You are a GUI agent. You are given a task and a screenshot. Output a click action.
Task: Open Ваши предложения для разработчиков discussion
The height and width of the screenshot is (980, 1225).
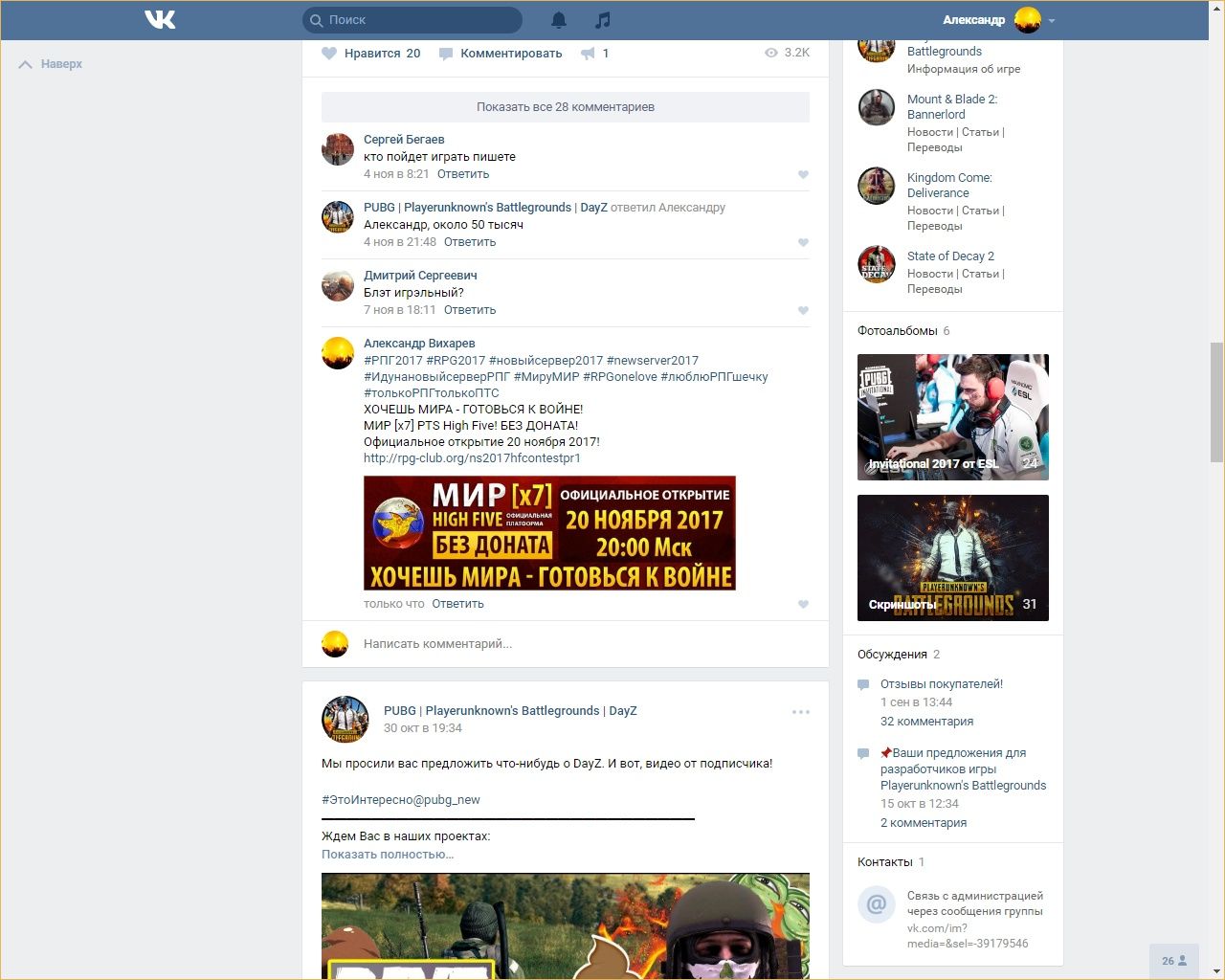(963, 769)
